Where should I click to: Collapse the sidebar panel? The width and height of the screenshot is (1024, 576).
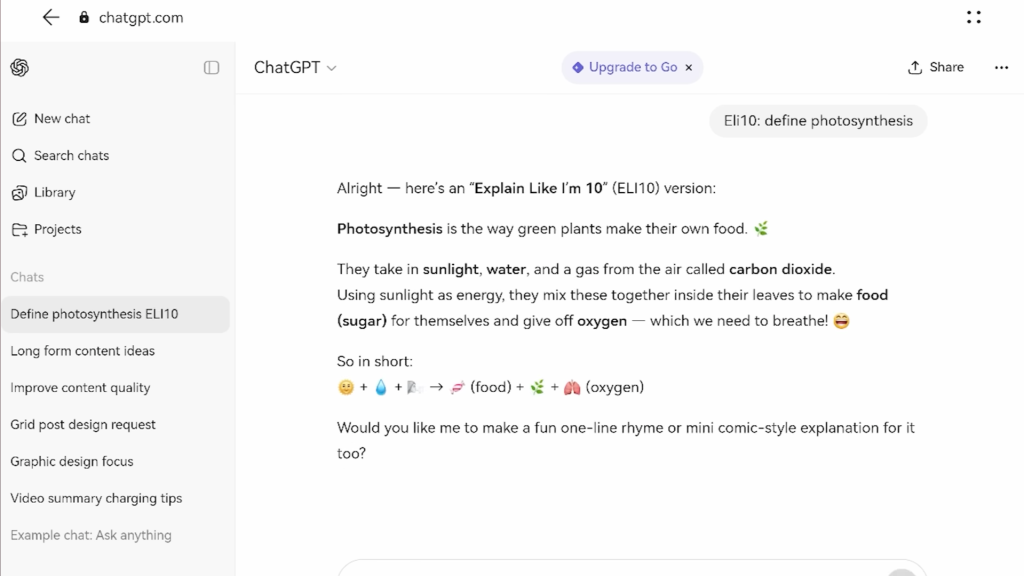point(211,66)
